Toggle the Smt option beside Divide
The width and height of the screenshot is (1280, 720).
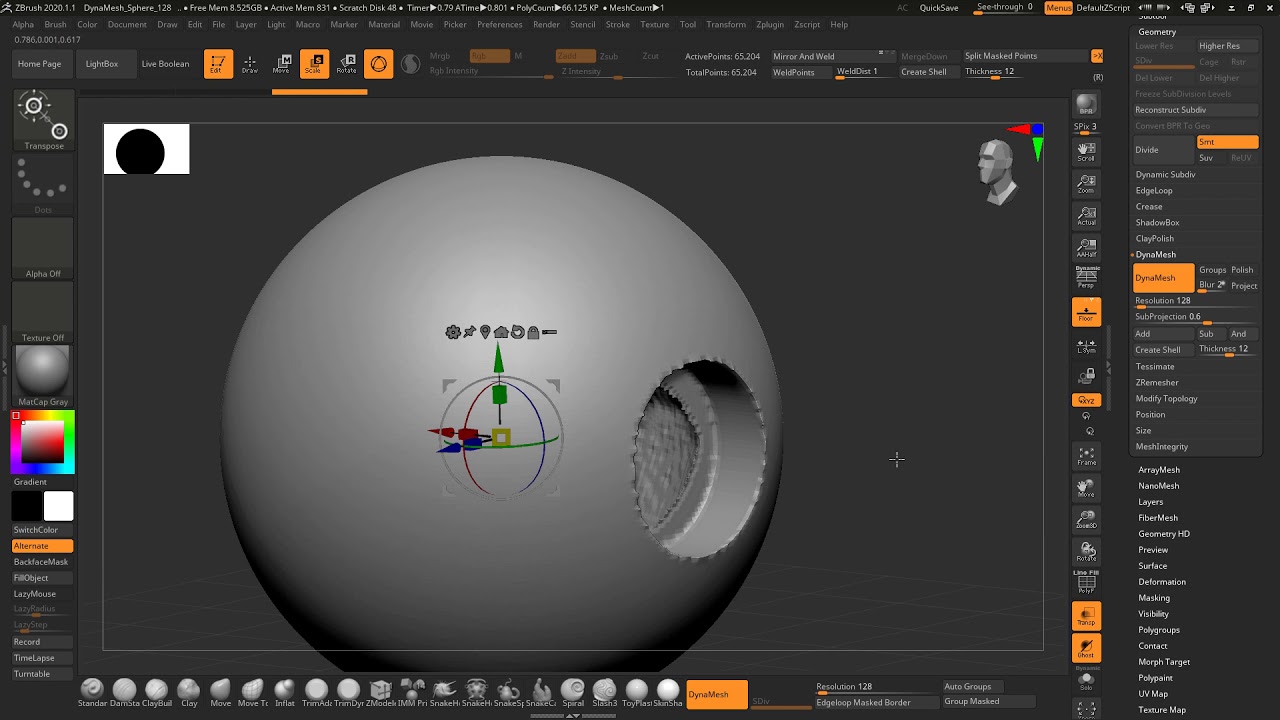(1227, 142)
